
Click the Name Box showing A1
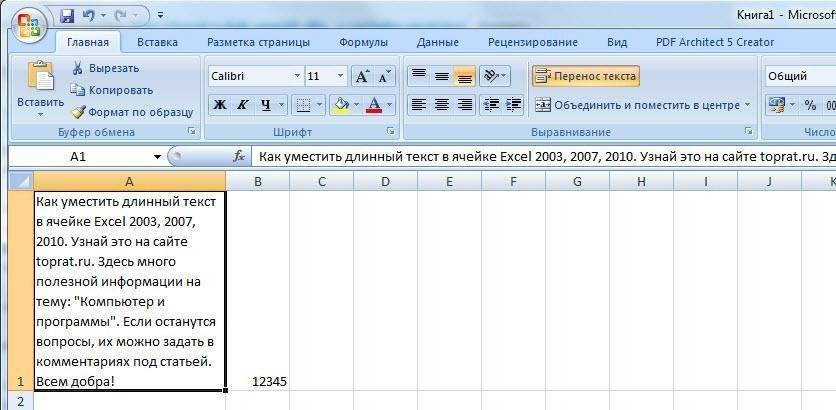point(78,156)
